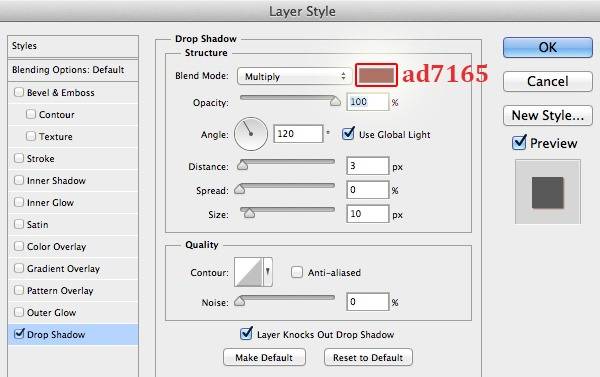This screenshot has width=600, height=377.
Task: Select the Inner Glow style label
Action: (x=50, y=202)
